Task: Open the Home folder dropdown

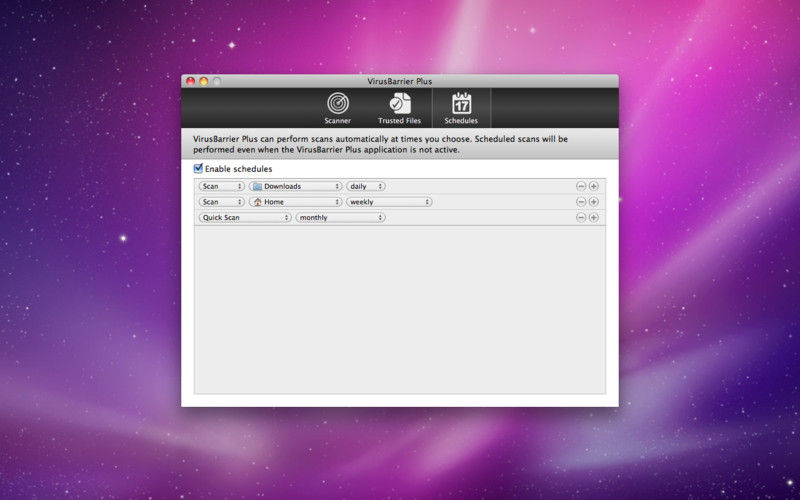Action: [295, 202]
